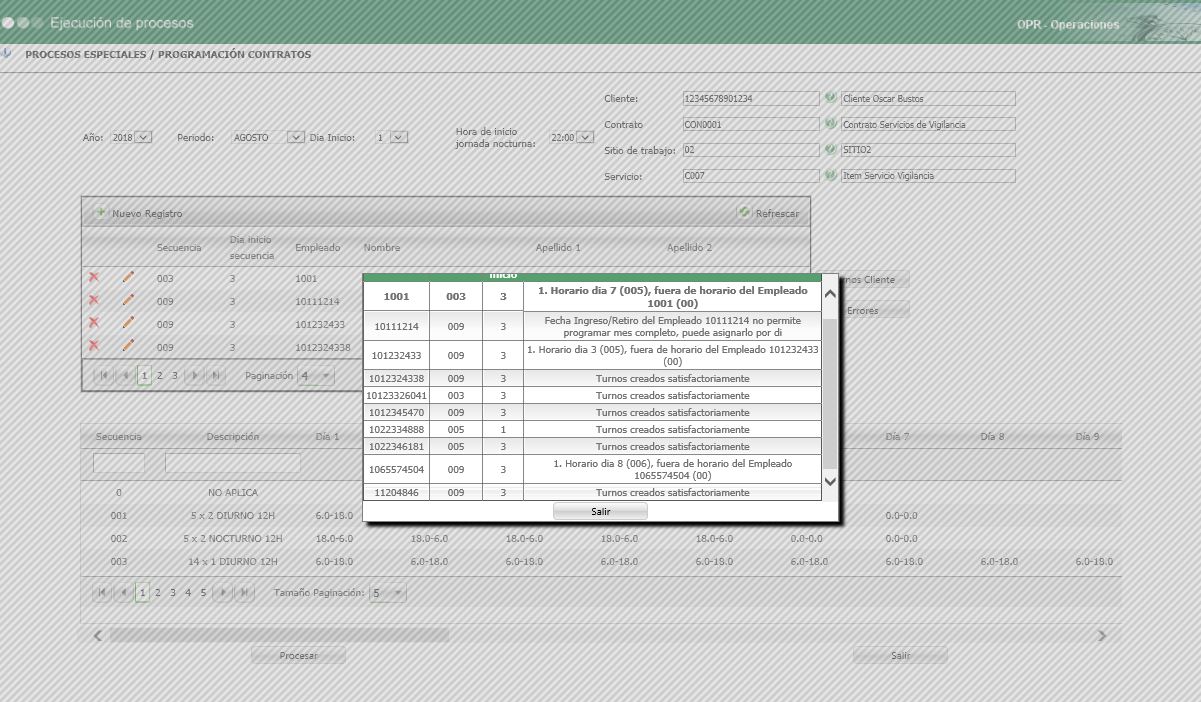Click the Apellido 1 column header
The image size is (1201, 702).
558,247
